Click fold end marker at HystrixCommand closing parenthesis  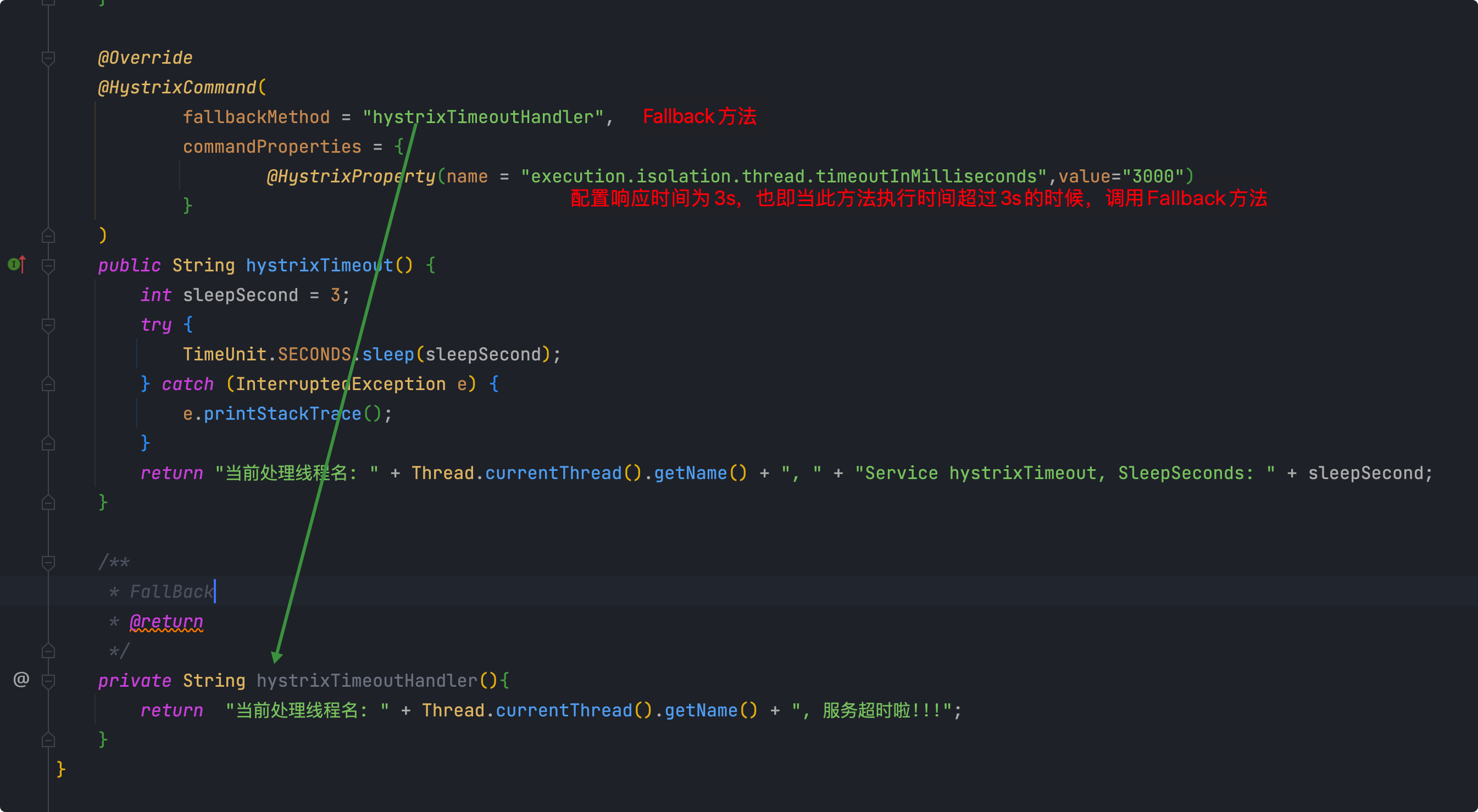point(48,235)
